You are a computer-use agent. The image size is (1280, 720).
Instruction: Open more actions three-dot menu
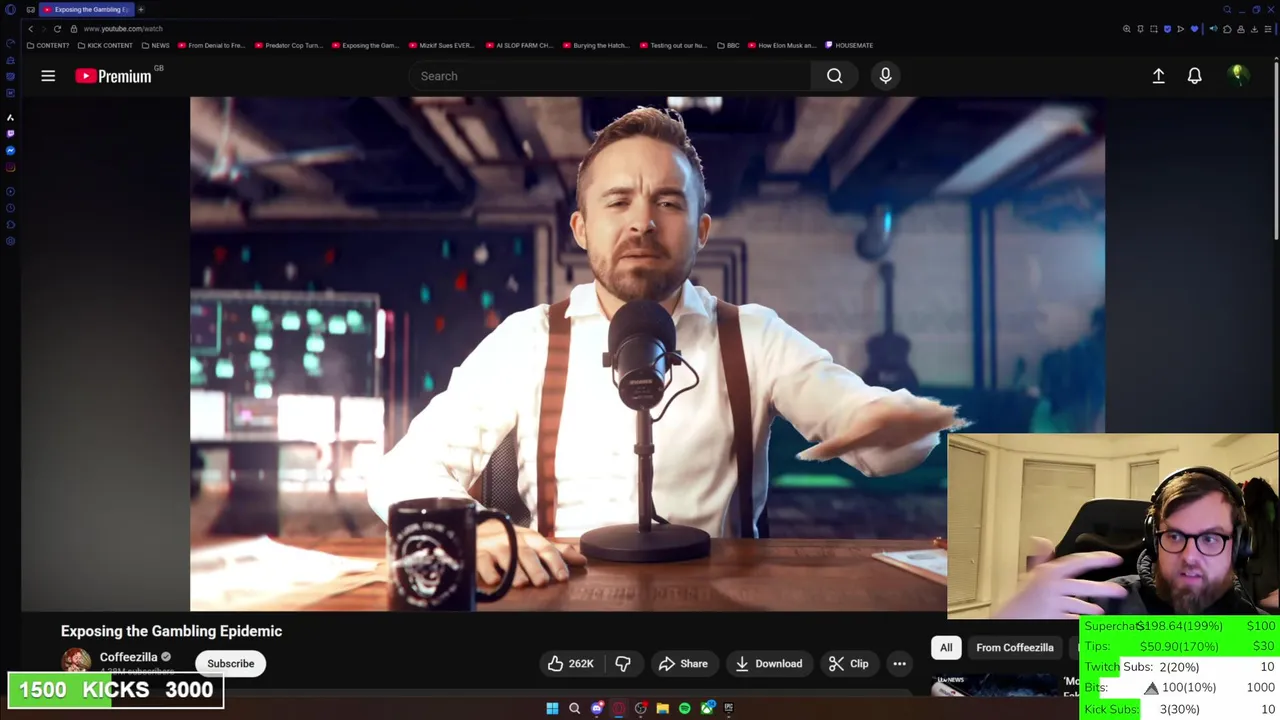point(899,664)
